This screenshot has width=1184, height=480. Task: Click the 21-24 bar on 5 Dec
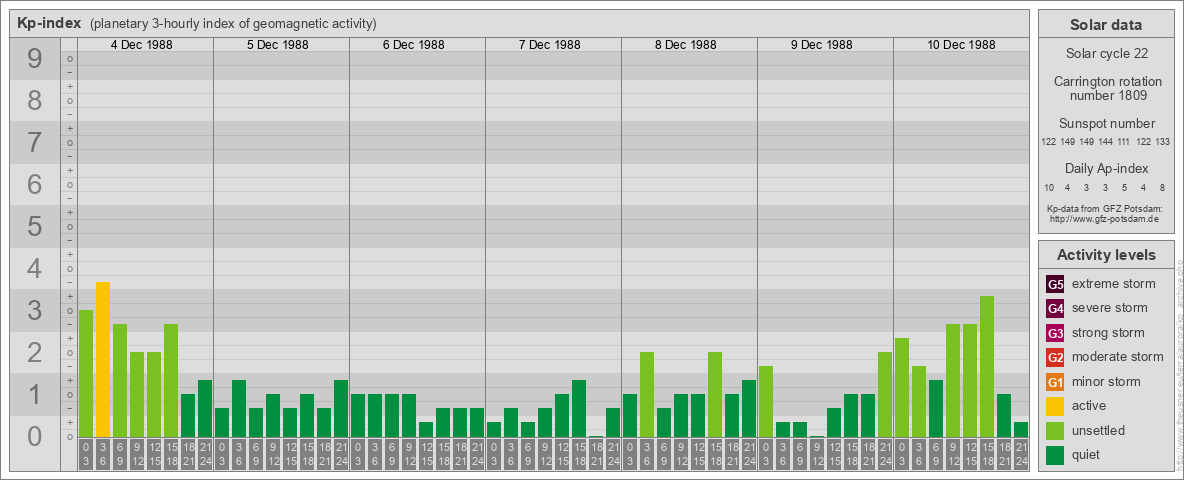pyautogui.click(x=341, y=408)
